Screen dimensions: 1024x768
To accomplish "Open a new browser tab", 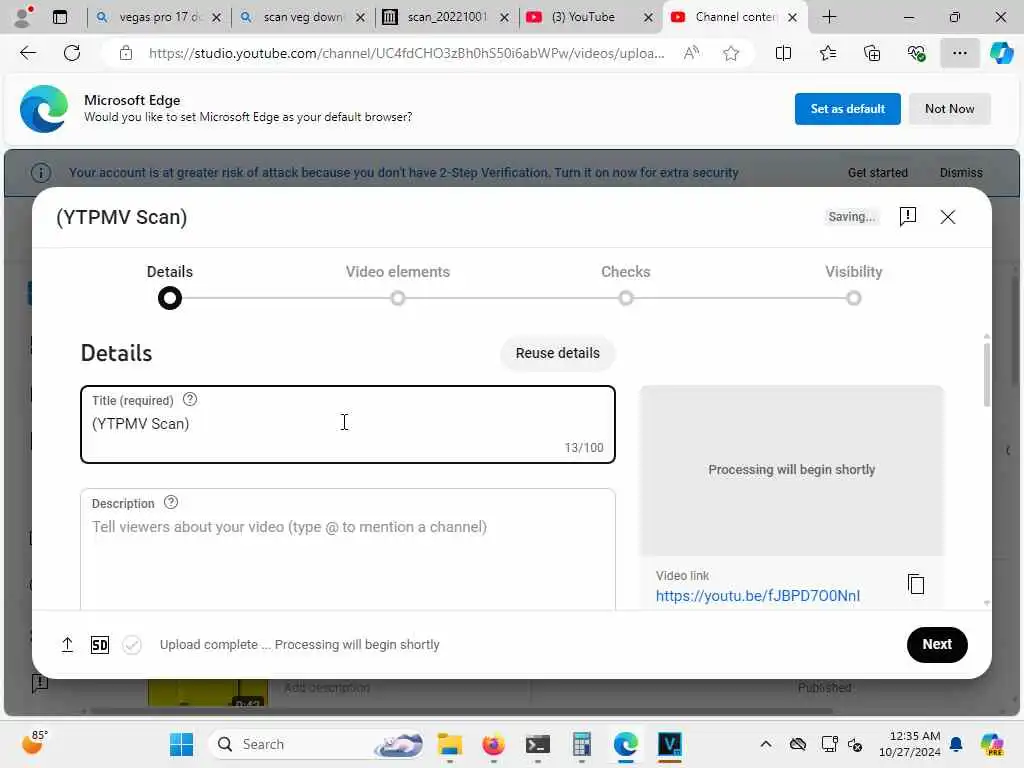I will (829, 17).
